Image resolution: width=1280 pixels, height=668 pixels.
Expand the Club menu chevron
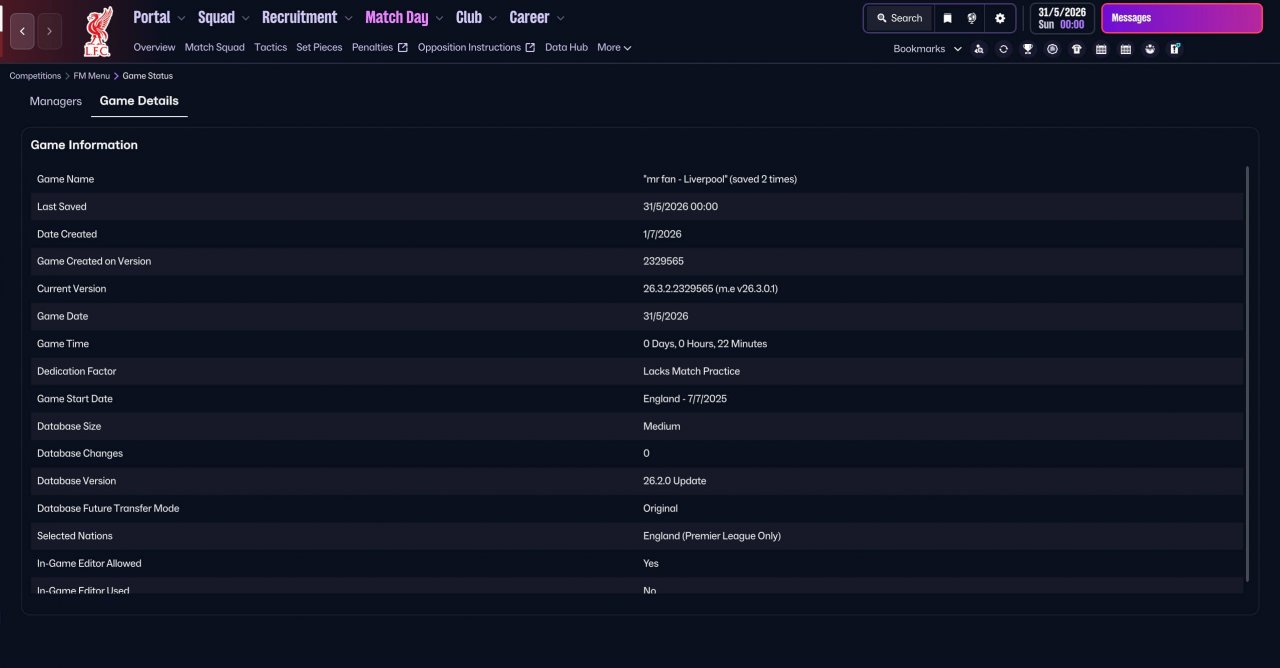tap(493, 18)
